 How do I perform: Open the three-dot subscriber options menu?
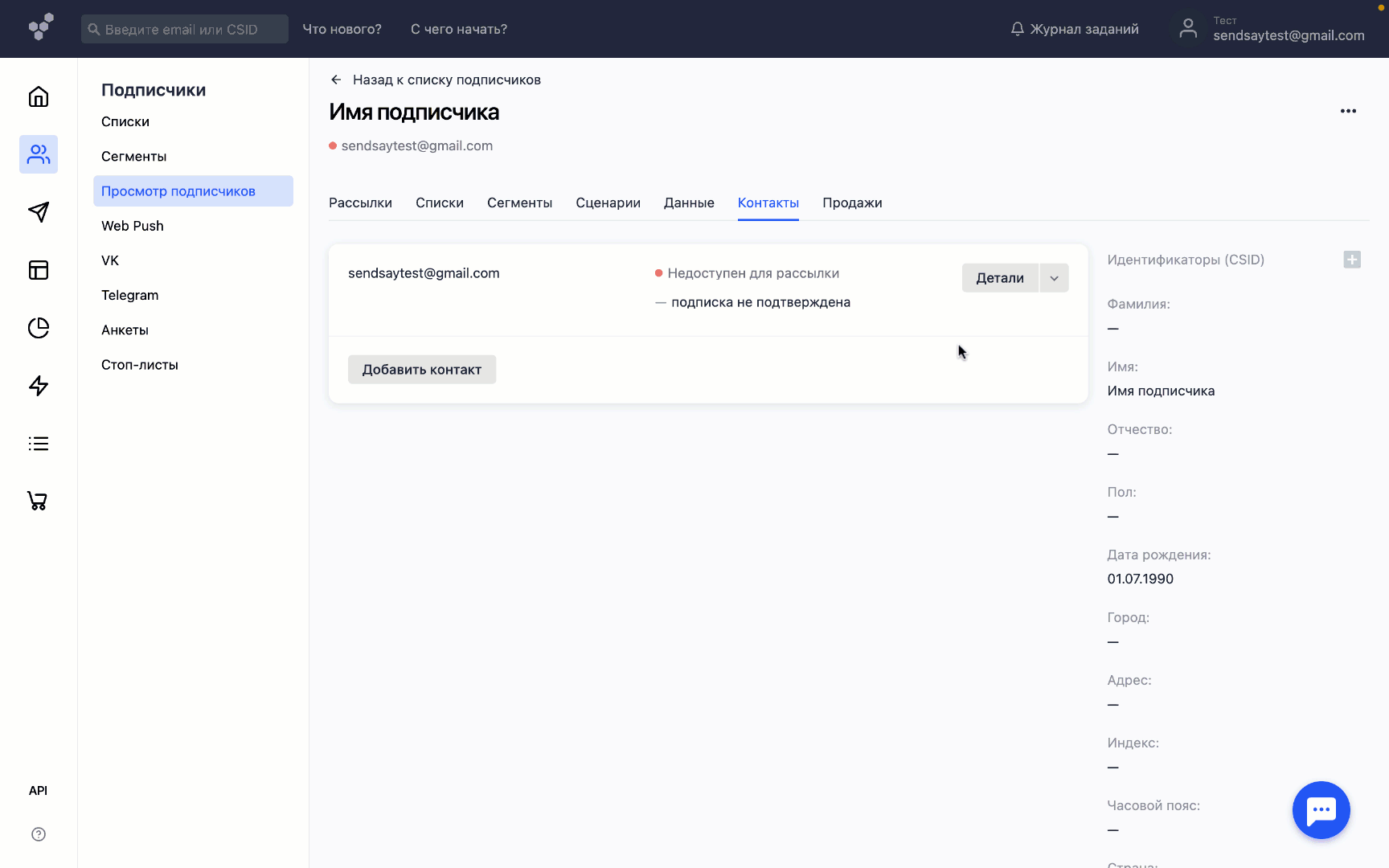pyautogui.click(x=1348, y=111)
